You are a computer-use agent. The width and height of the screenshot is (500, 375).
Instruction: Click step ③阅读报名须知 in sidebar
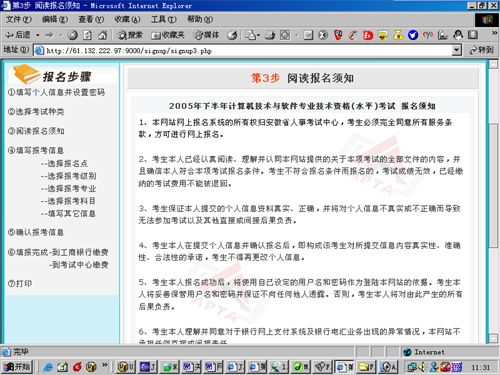click(x=36, y=131)
